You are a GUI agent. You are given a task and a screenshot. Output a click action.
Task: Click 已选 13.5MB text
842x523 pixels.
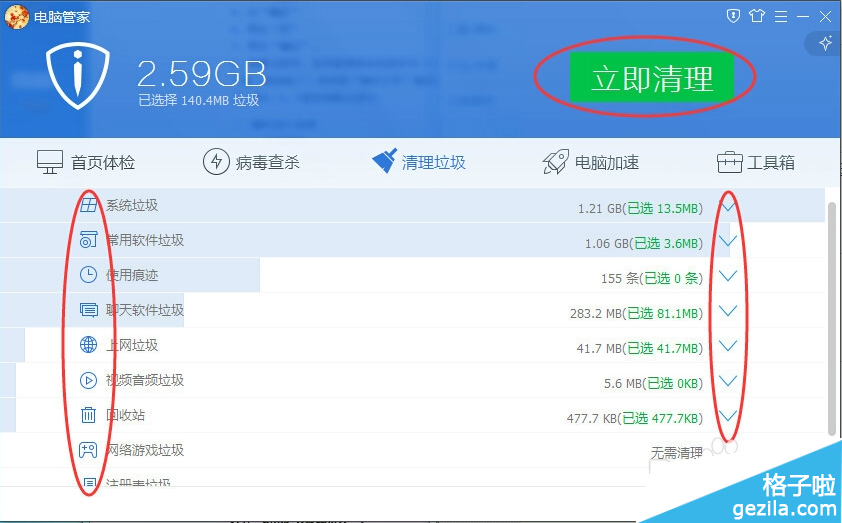[x=663, y=208]
